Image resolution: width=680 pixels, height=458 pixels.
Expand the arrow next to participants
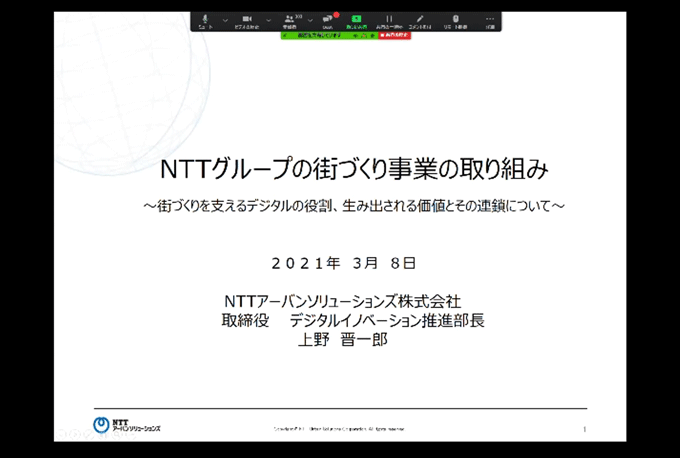pyautogui.click(x=310, y=20)
